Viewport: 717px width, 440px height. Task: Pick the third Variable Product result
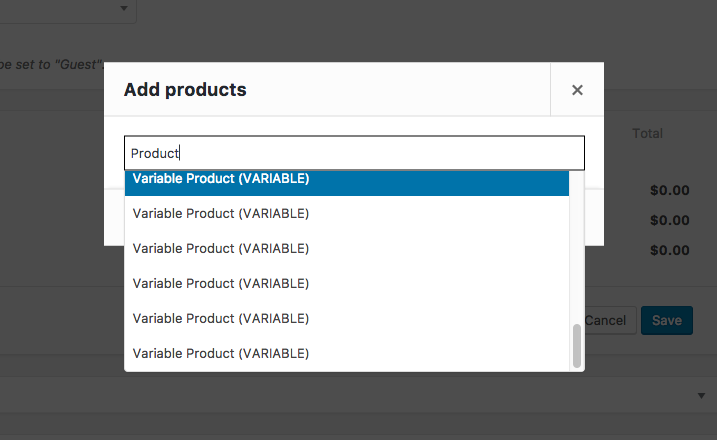click(x=347, y=248)
